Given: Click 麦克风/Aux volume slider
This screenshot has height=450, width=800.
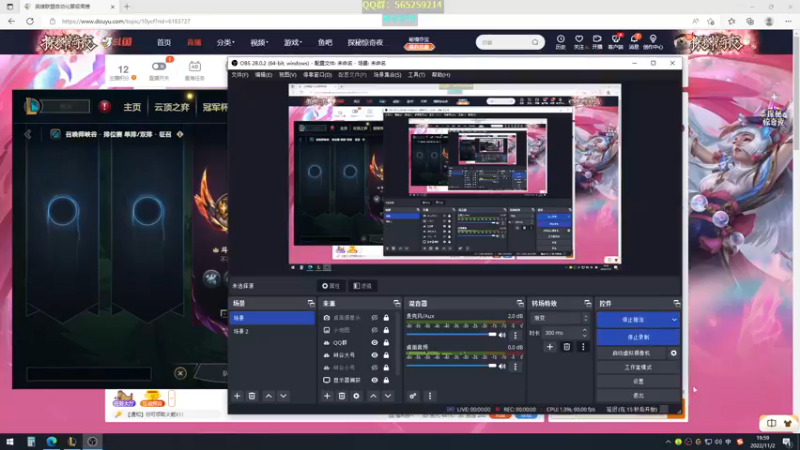Looking at the screenshot, I should pyautogui.click(x=451, y=335).
